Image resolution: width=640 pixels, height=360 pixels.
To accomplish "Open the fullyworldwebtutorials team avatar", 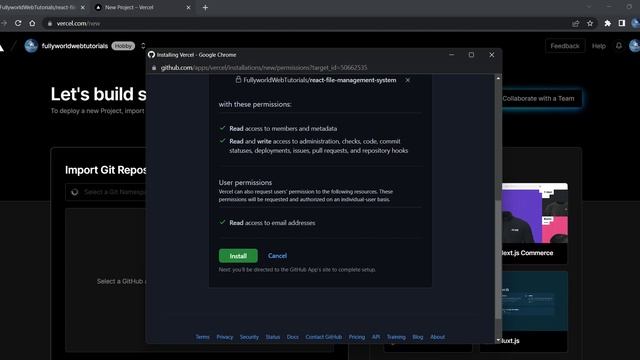I will pyautogui.click(x=31, y=46).
